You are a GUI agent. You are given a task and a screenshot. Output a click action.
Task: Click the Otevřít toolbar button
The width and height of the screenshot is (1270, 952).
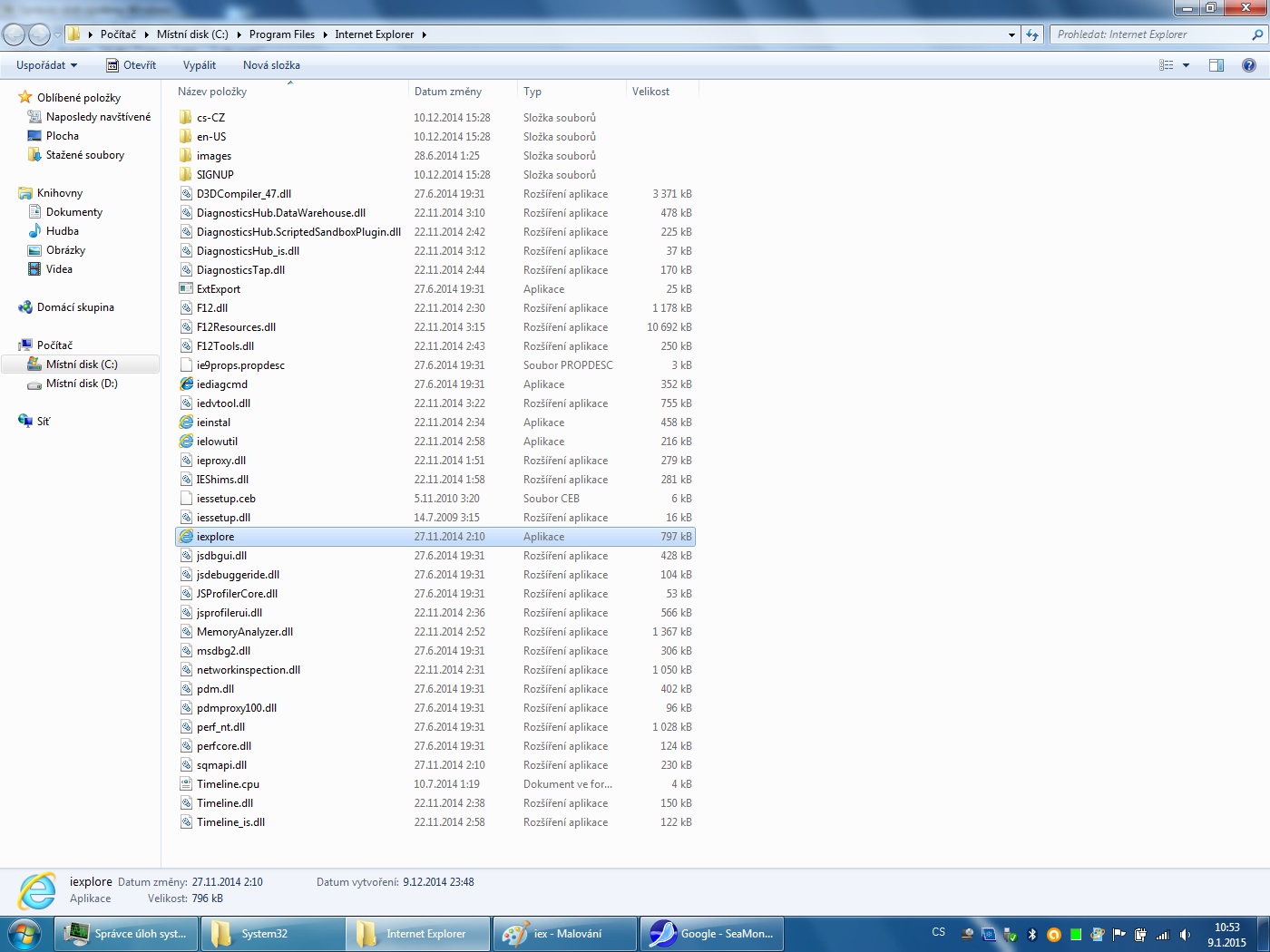[132, 65]
